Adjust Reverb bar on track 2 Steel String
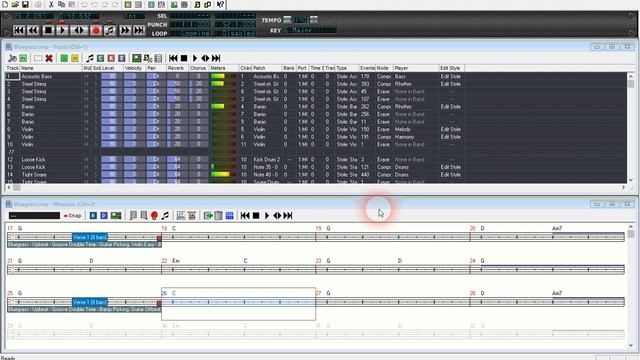The width and height of the screenshot is (640, 360). [x=177, y=84]
